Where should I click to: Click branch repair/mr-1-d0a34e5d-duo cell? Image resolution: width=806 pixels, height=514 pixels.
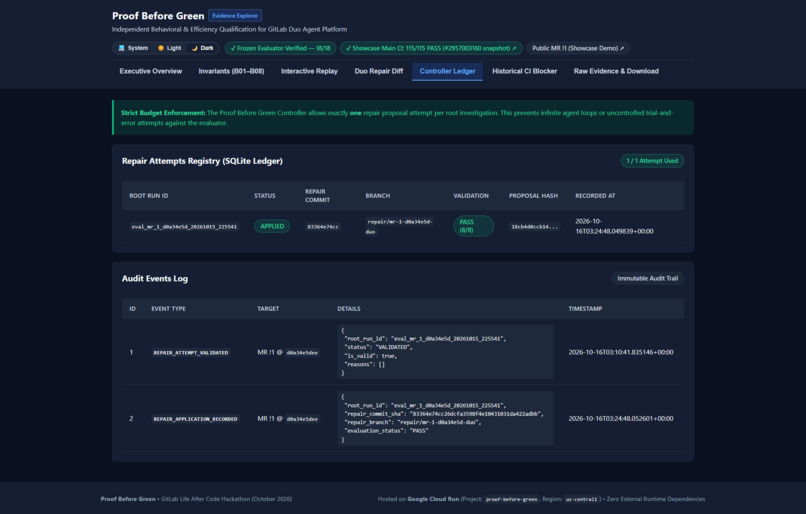pyautogui.click(x=400, y=227)
